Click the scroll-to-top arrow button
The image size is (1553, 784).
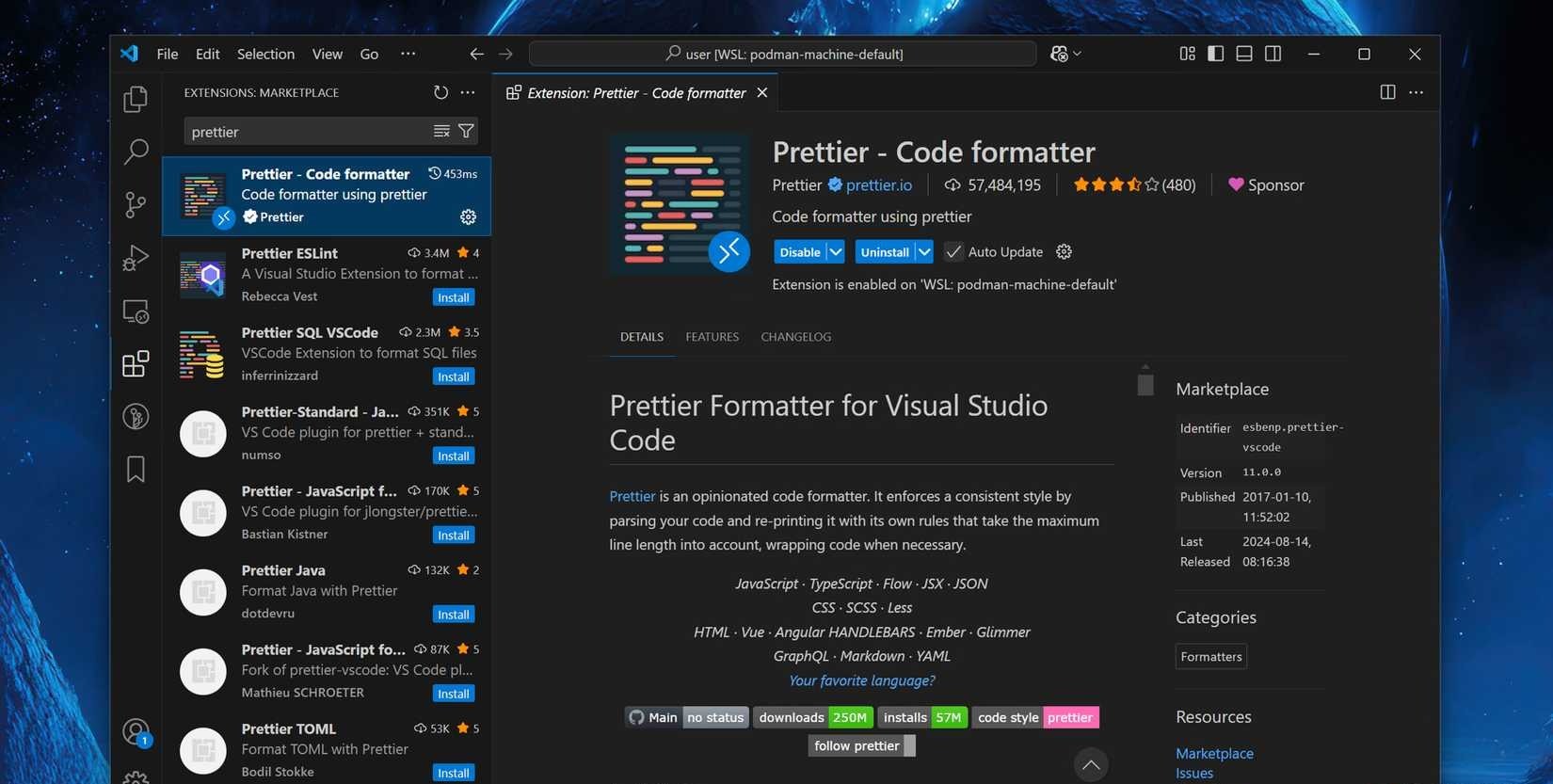(x=1091, y=764)
